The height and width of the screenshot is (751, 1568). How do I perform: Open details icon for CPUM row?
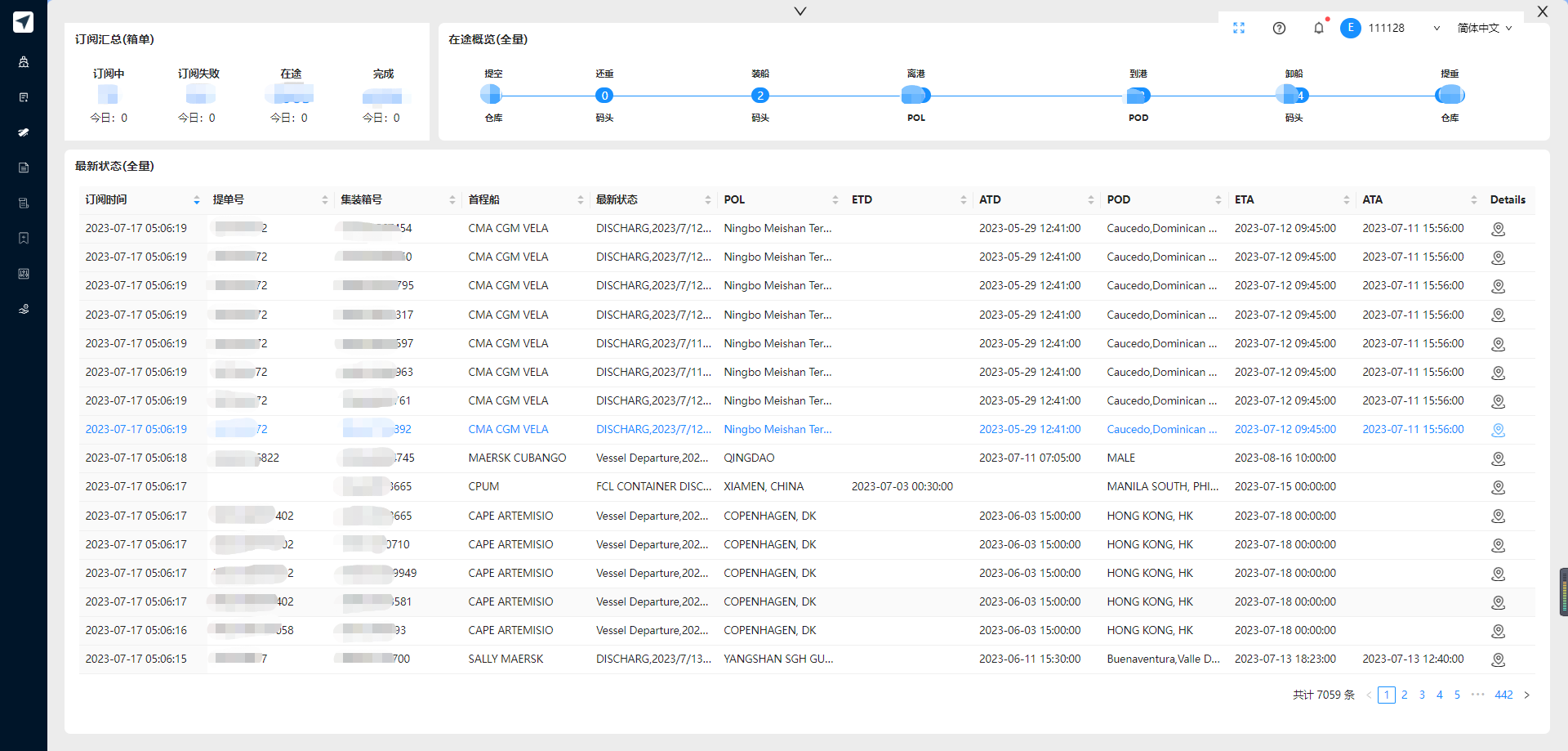(1498, 487)
